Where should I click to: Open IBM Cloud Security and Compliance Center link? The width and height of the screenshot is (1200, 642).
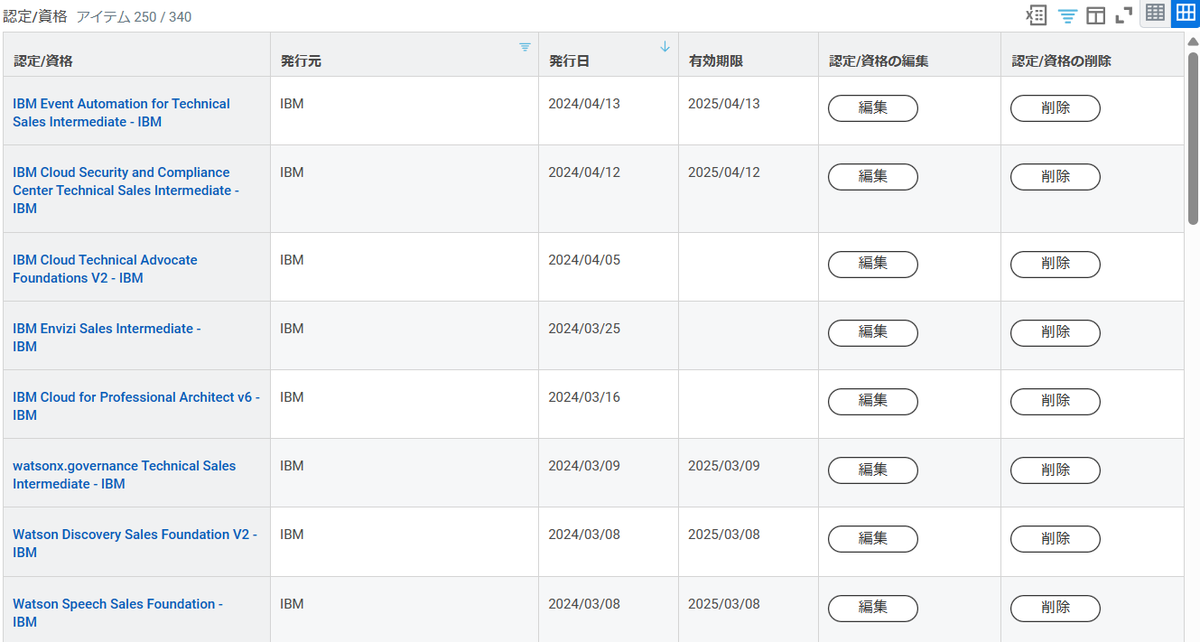(x=125, y=190)
